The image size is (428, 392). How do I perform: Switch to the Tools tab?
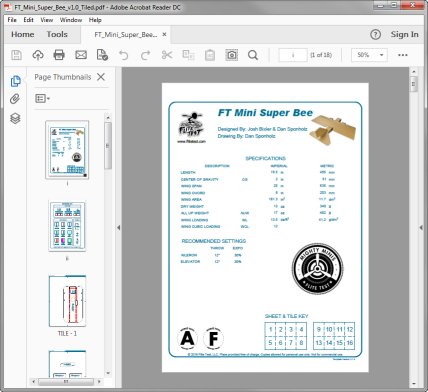tap(57, 34)
